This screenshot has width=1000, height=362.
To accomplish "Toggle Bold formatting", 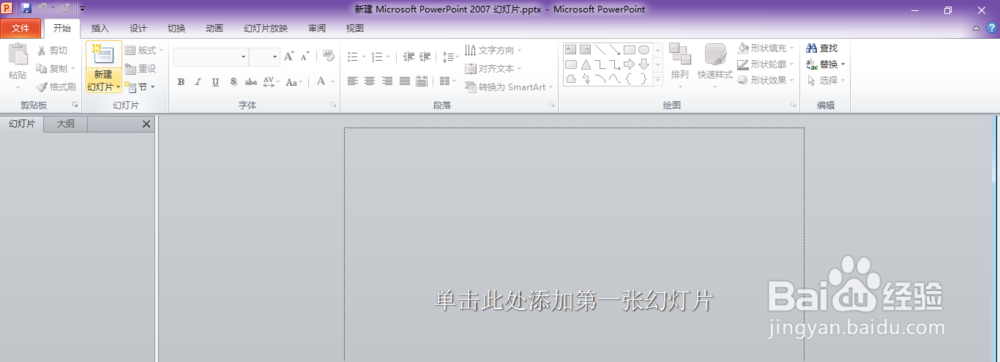I will point(181,82).
